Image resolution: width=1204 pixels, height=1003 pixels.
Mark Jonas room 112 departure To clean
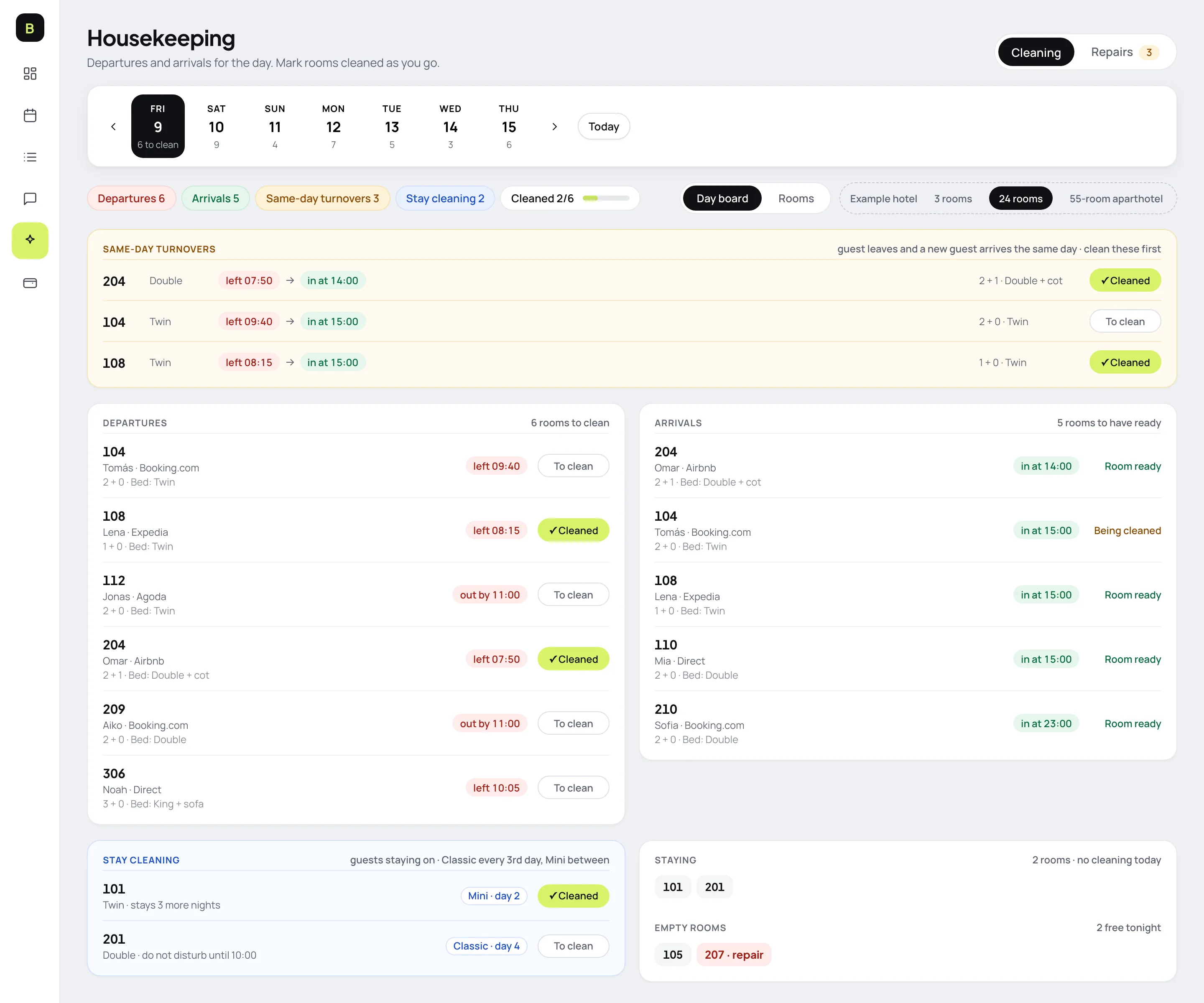pos(573,595)
